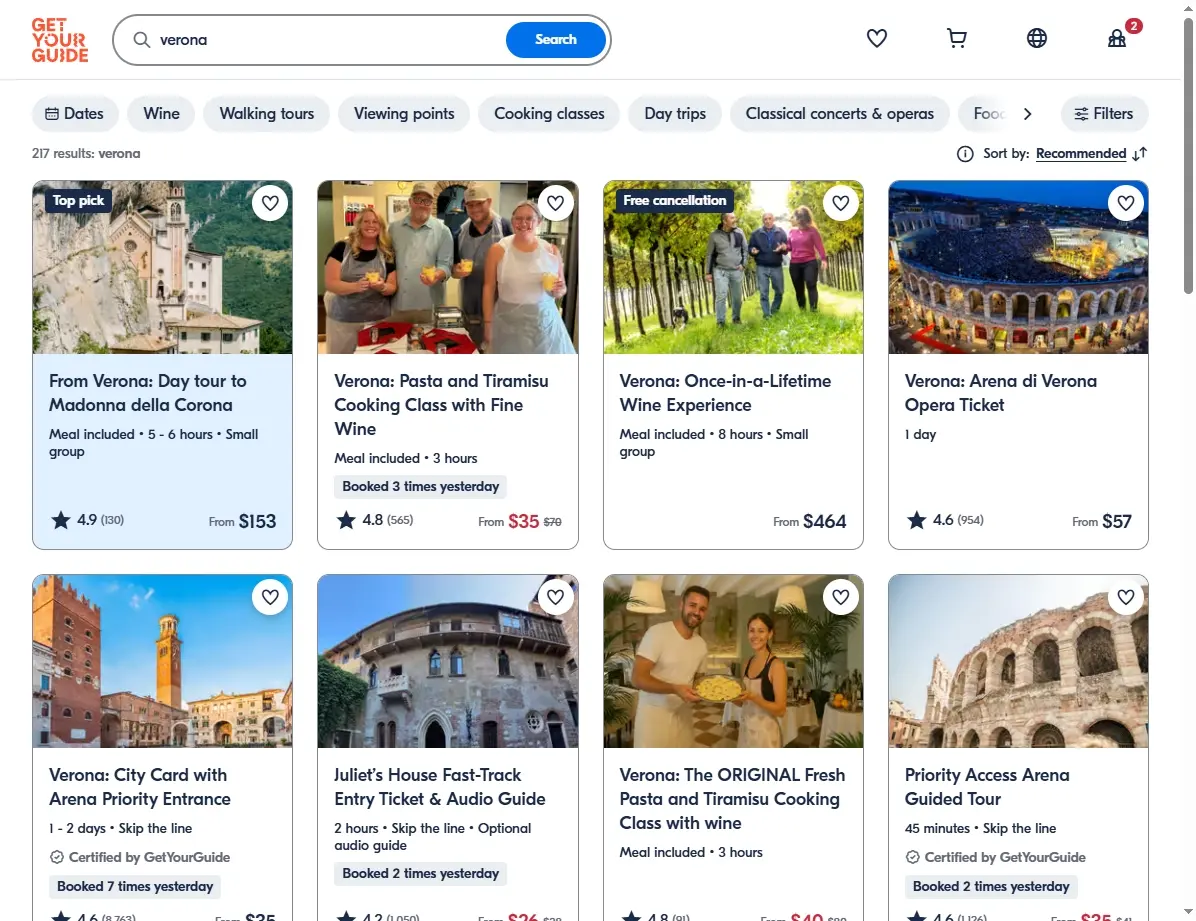The width and height of the screenshot is (1196, 921).
Task: Filter results by Wine
Action: (162, 114)
